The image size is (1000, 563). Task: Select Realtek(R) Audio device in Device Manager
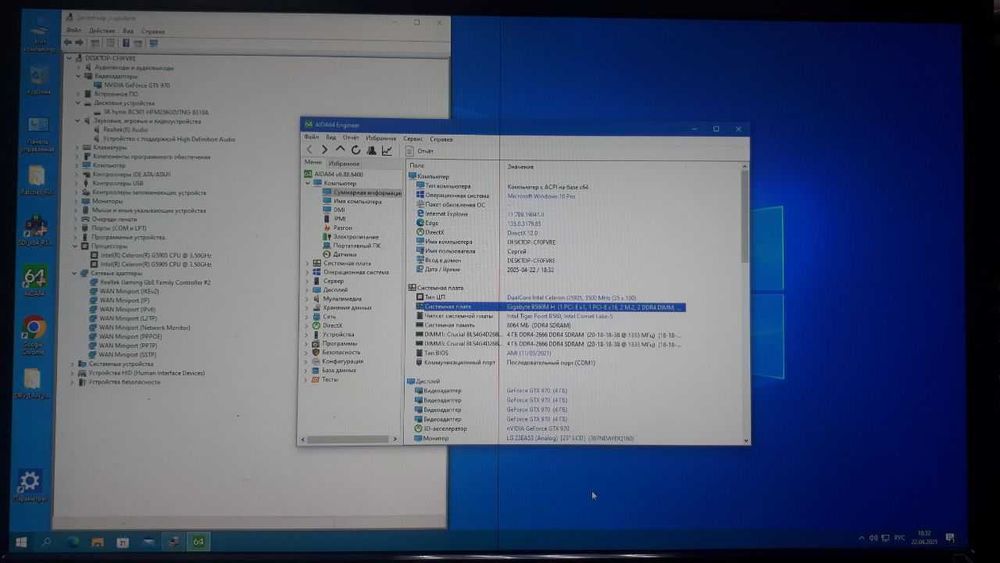(x=125, y=129)
